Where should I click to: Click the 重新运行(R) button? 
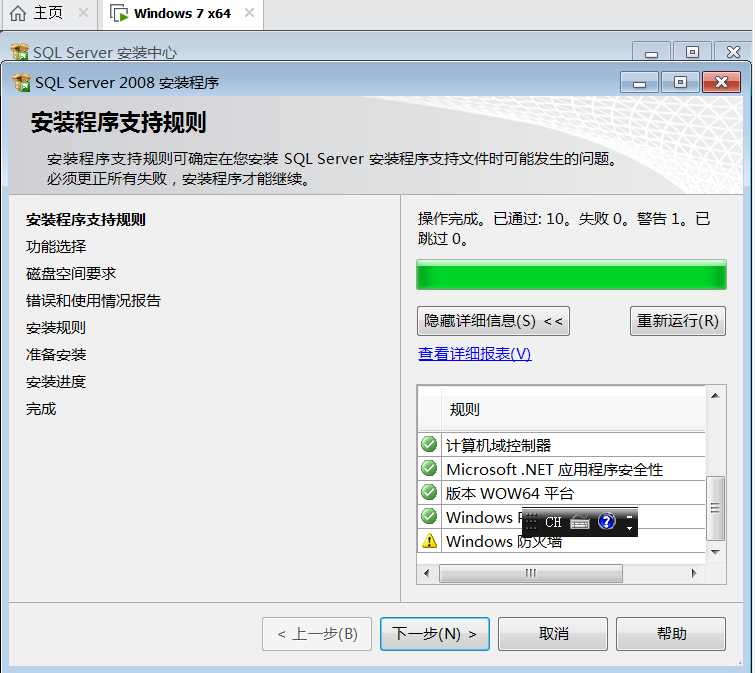[677, 321]
